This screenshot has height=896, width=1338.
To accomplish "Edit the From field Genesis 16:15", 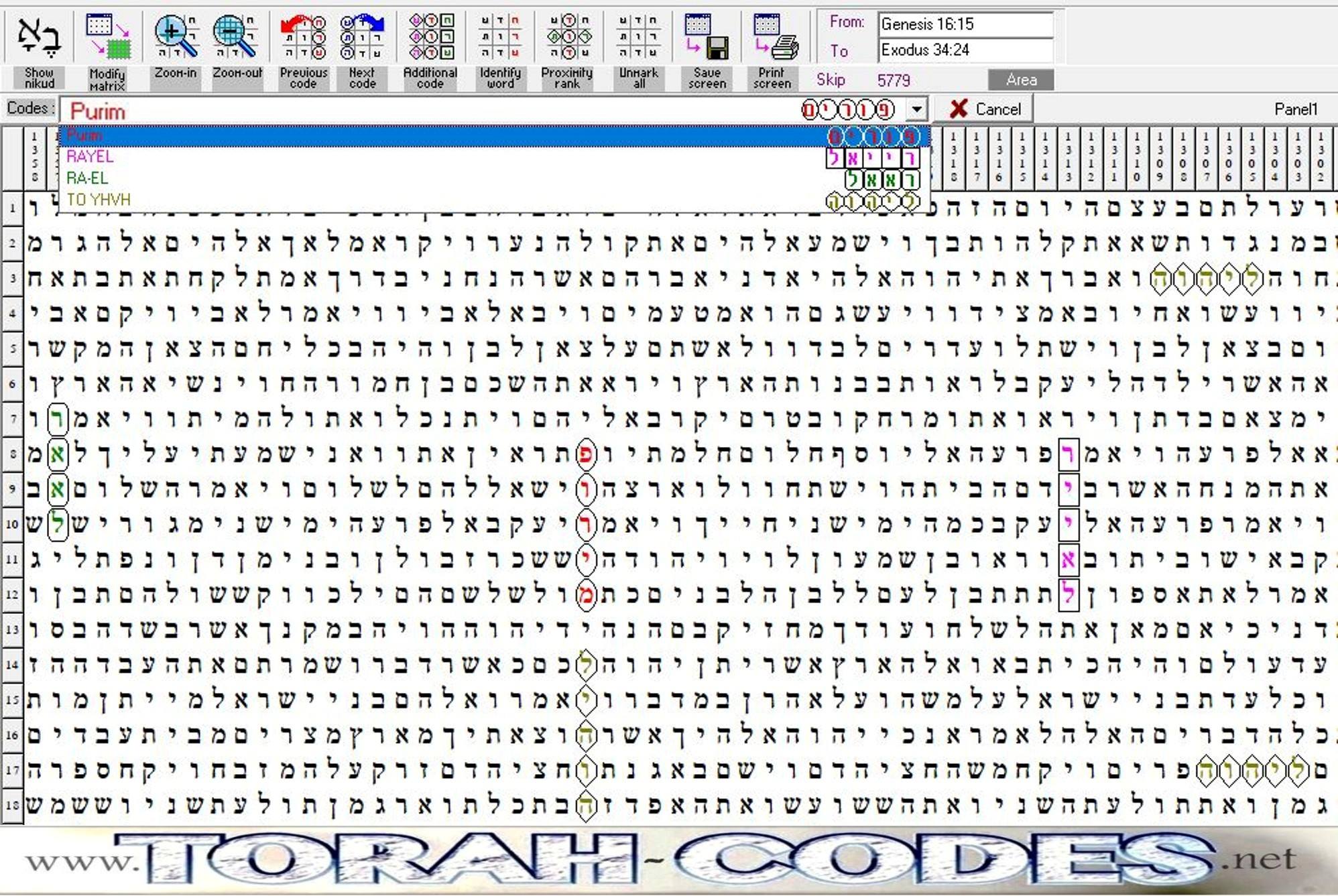I will click(x=966, y=25).
